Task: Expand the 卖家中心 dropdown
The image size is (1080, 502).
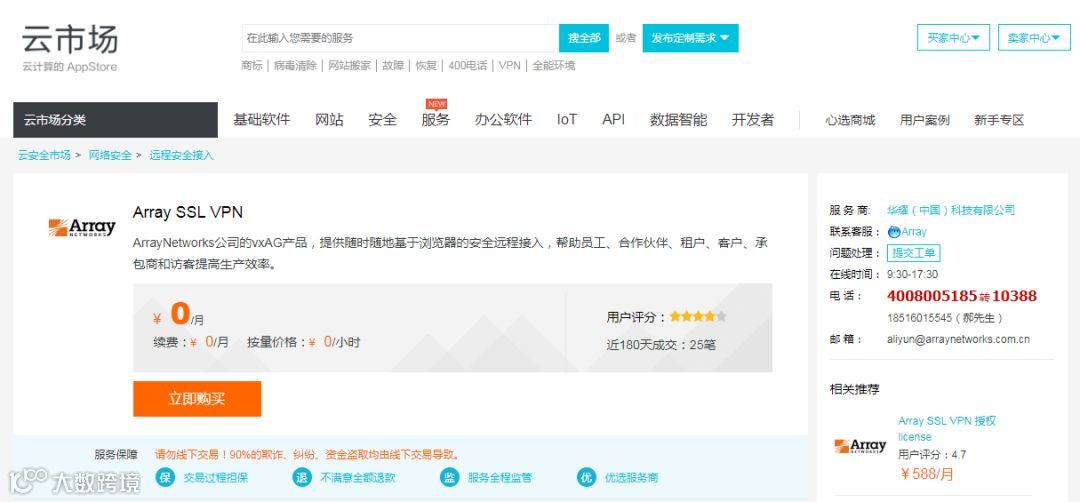Action: coord(1034,38)
